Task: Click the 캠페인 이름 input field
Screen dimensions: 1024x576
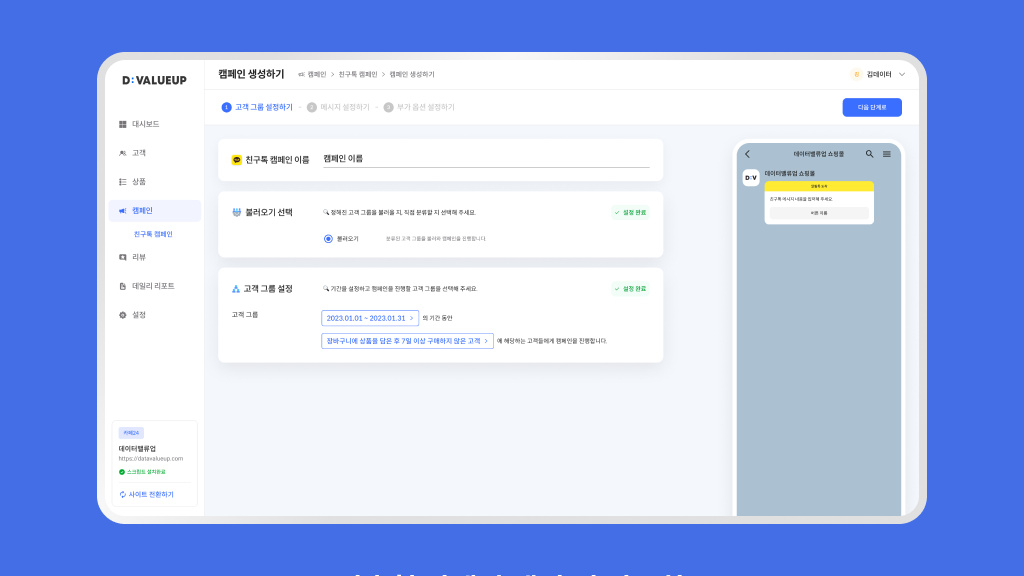Action: (x=486, y=159)
